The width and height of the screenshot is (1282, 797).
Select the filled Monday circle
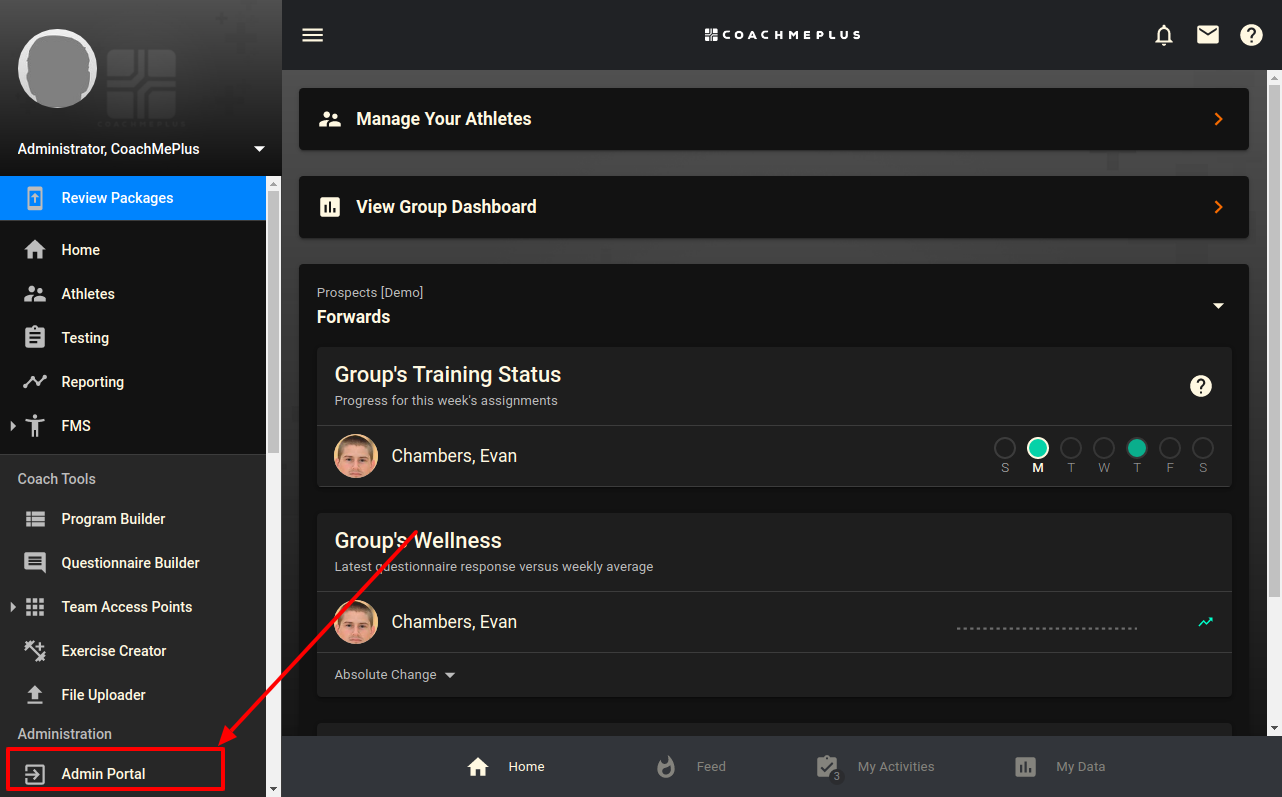pos(1038,448)
